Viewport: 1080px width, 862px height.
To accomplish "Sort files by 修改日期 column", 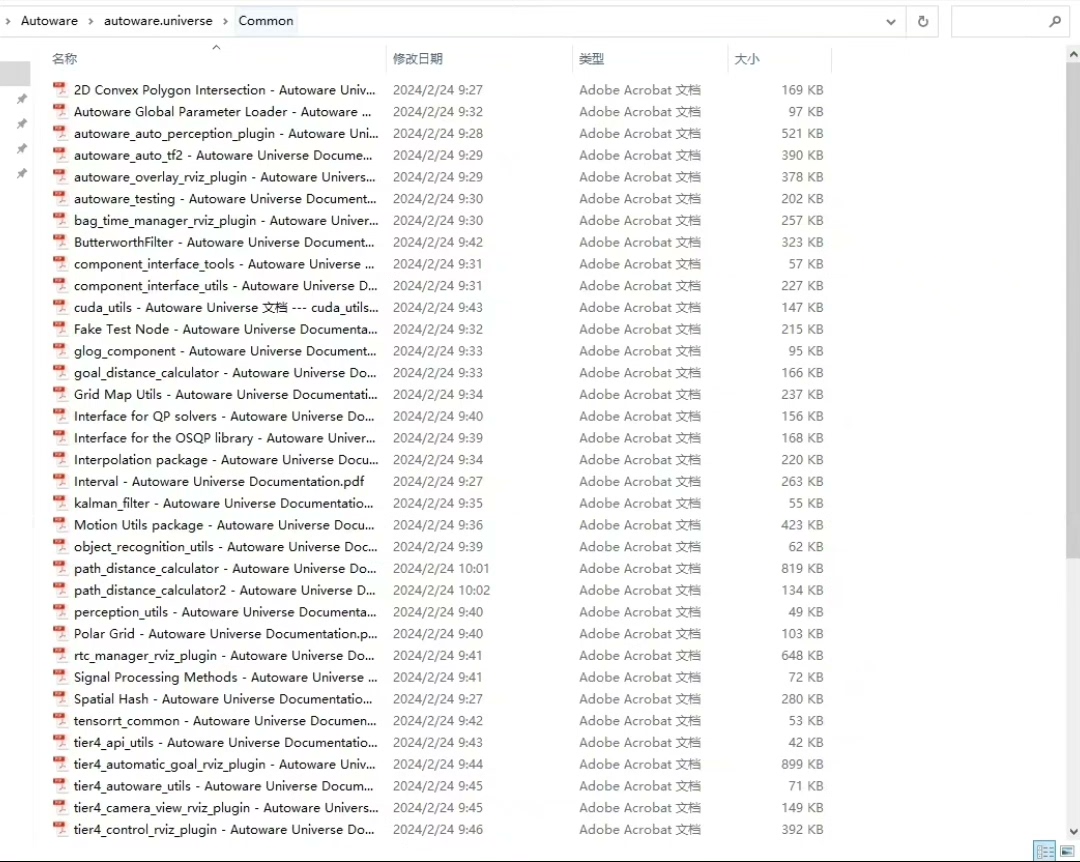I will click(417, 59).
